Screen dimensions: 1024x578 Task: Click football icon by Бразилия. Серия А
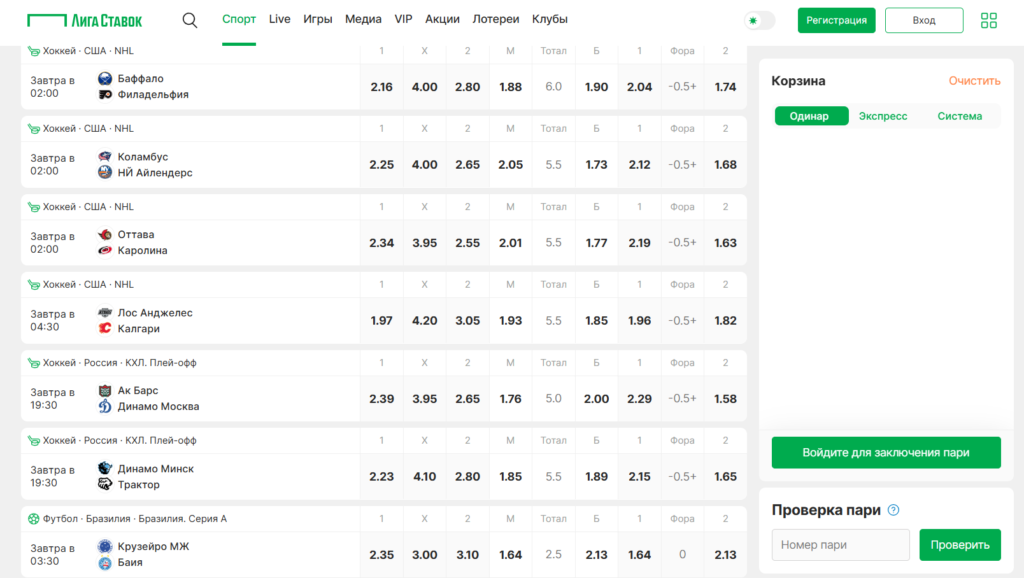(33, 519)
